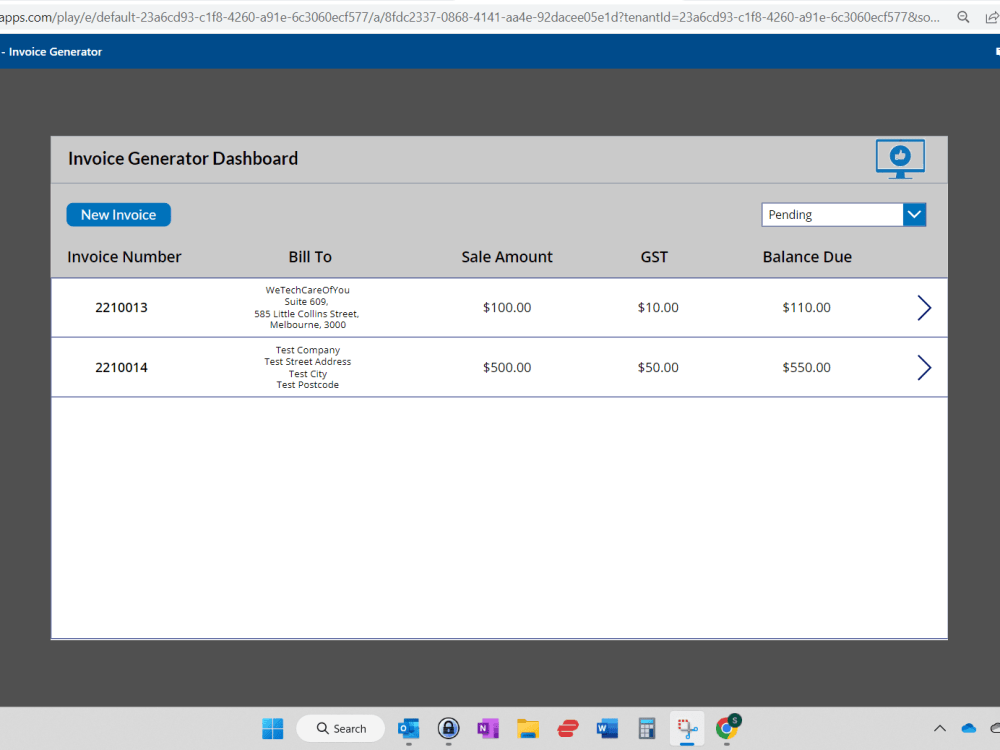Open Calculator from the taskbar
This screenshot has height=750, width=1000.
pos(647,729)
